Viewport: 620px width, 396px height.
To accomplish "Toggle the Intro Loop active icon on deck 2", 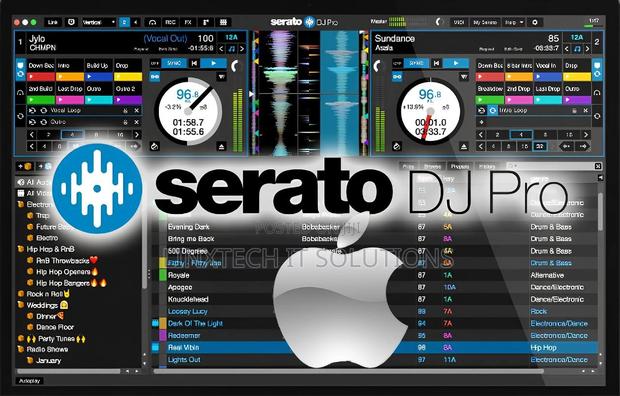I will point(492,111).
